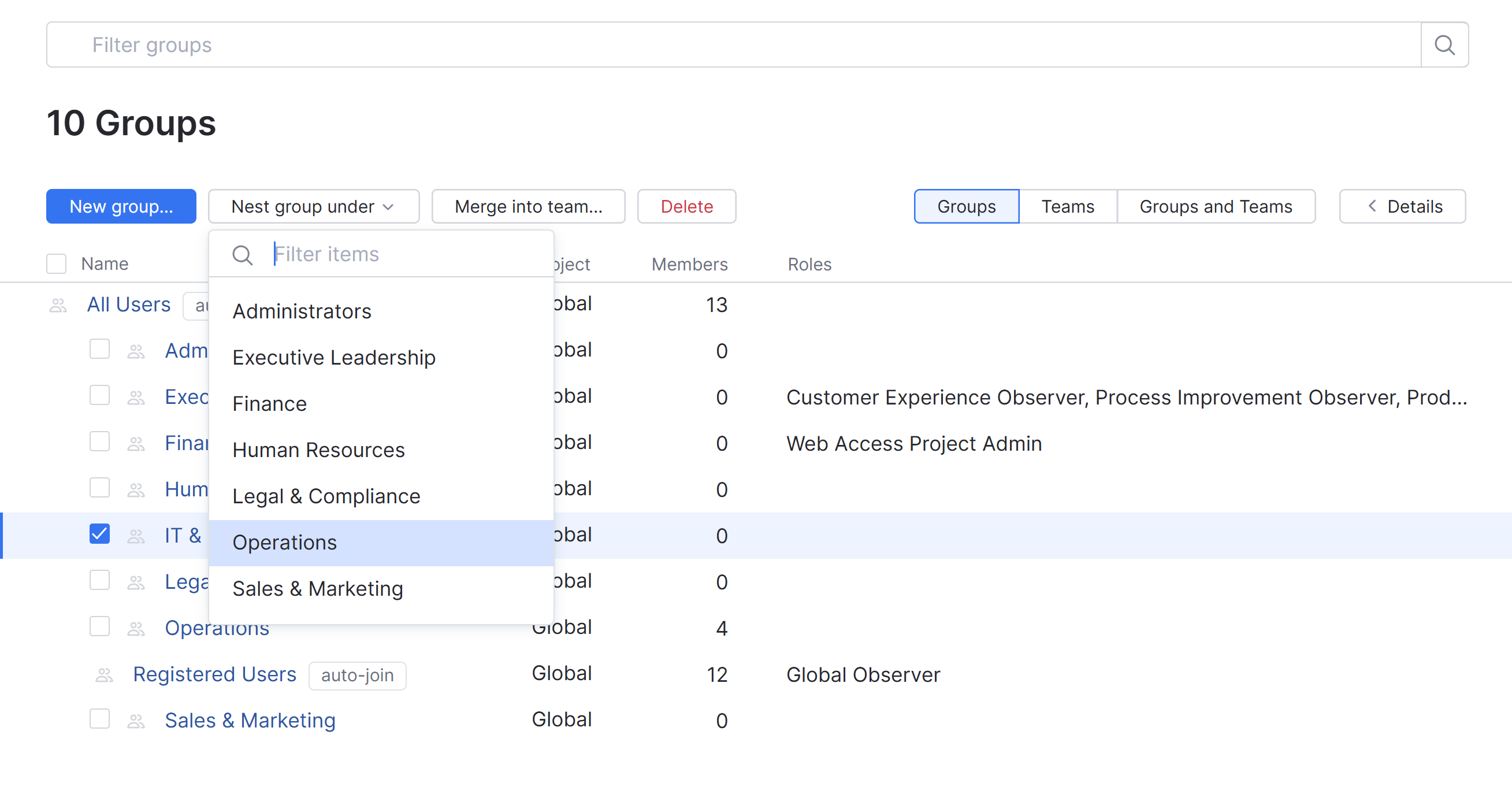The image size is (1512, 787).
Task: Click the group icon beside All Users
Action: tap(58, 306)
